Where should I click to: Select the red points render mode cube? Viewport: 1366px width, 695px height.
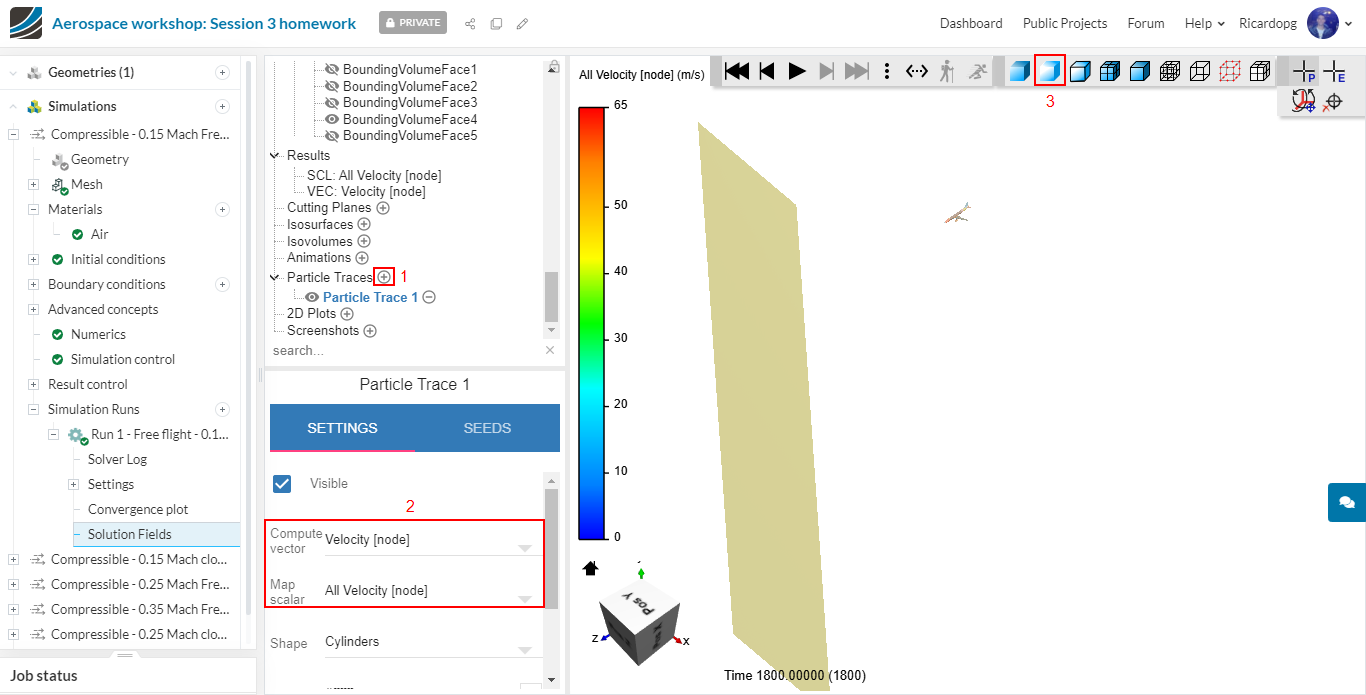pos(1231,71)
